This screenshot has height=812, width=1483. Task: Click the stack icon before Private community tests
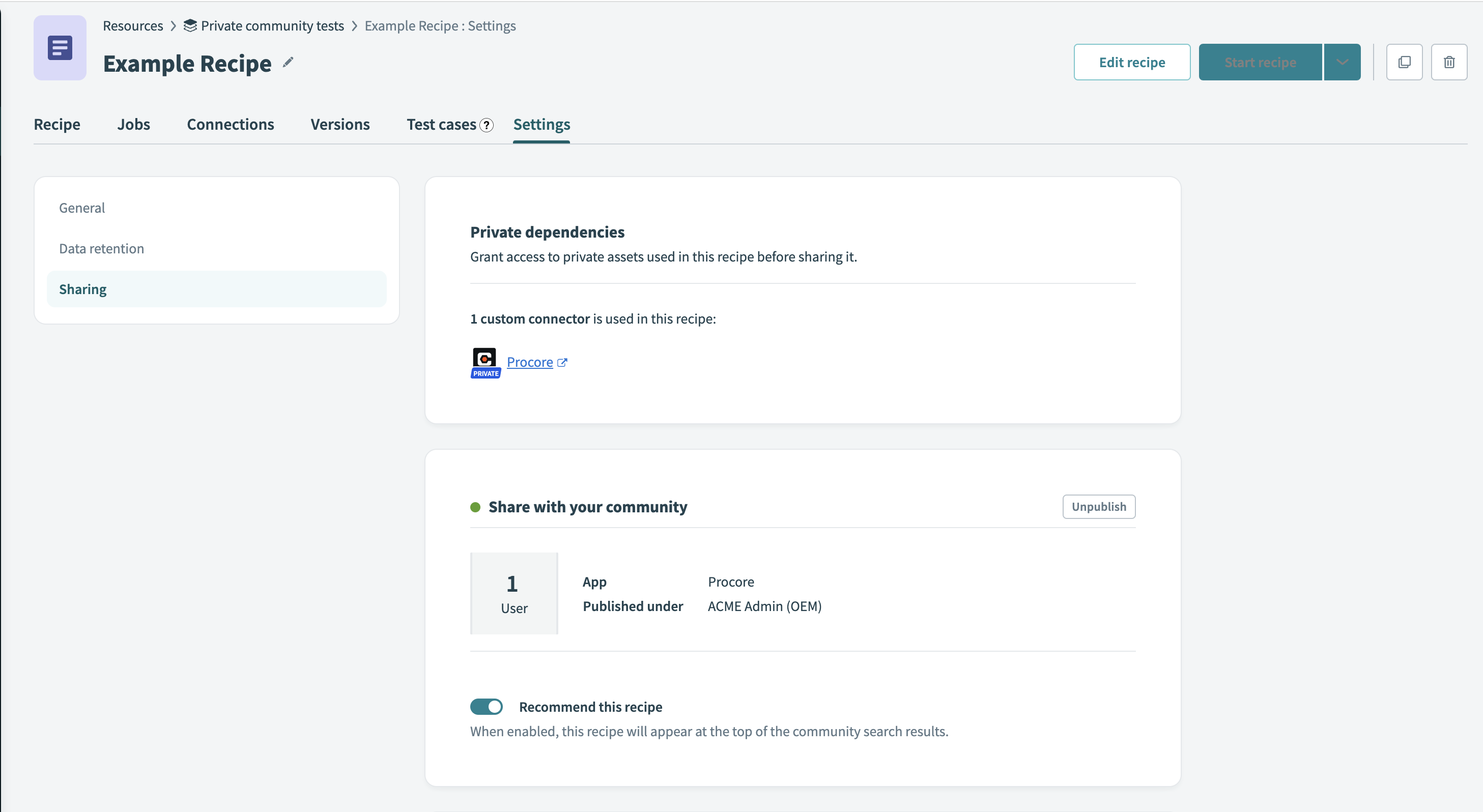[190, 25]
